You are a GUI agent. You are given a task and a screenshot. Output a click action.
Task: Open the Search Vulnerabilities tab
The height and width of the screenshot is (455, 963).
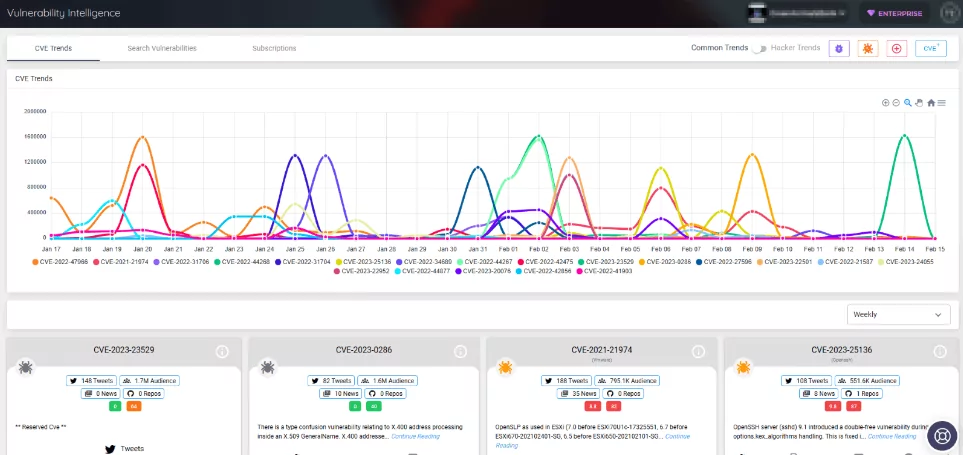pos(162,48)
